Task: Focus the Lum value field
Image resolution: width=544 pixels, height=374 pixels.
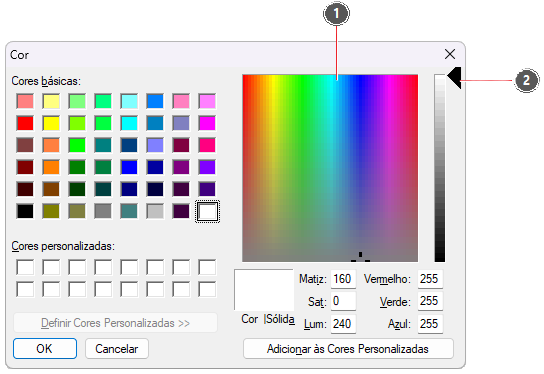Action: click(343, 324)
